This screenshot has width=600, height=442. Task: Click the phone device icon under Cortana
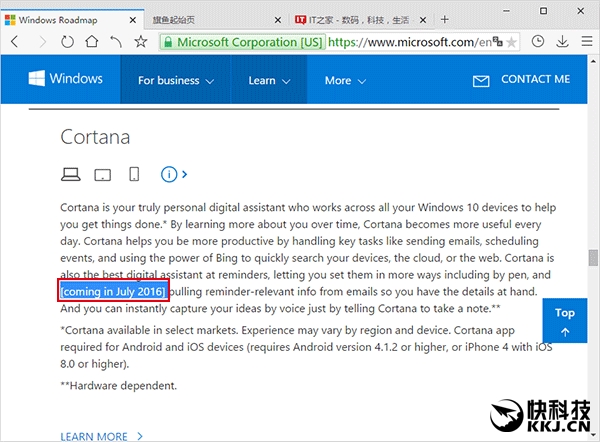click(x=134, y=174)
